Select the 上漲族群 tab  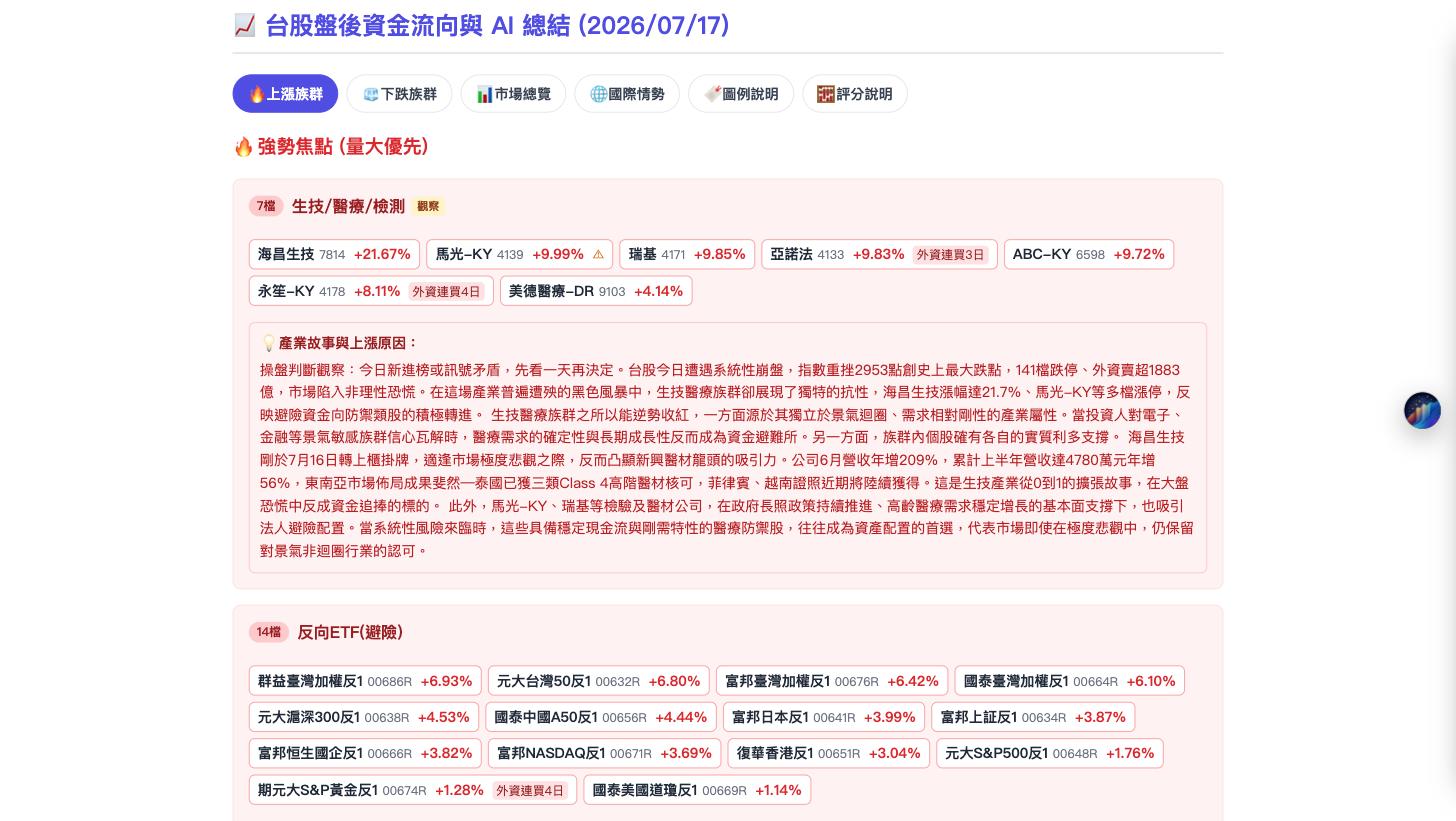point(285,94)
